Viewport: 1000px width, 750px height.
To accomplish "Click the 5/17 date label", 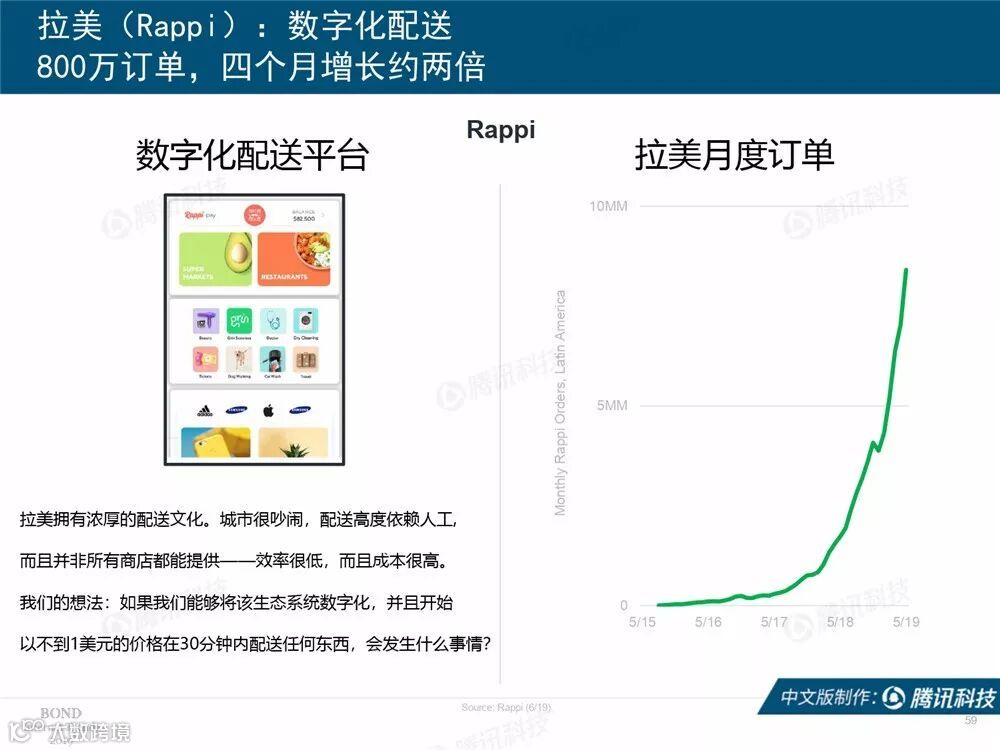I will coord(774,622).
